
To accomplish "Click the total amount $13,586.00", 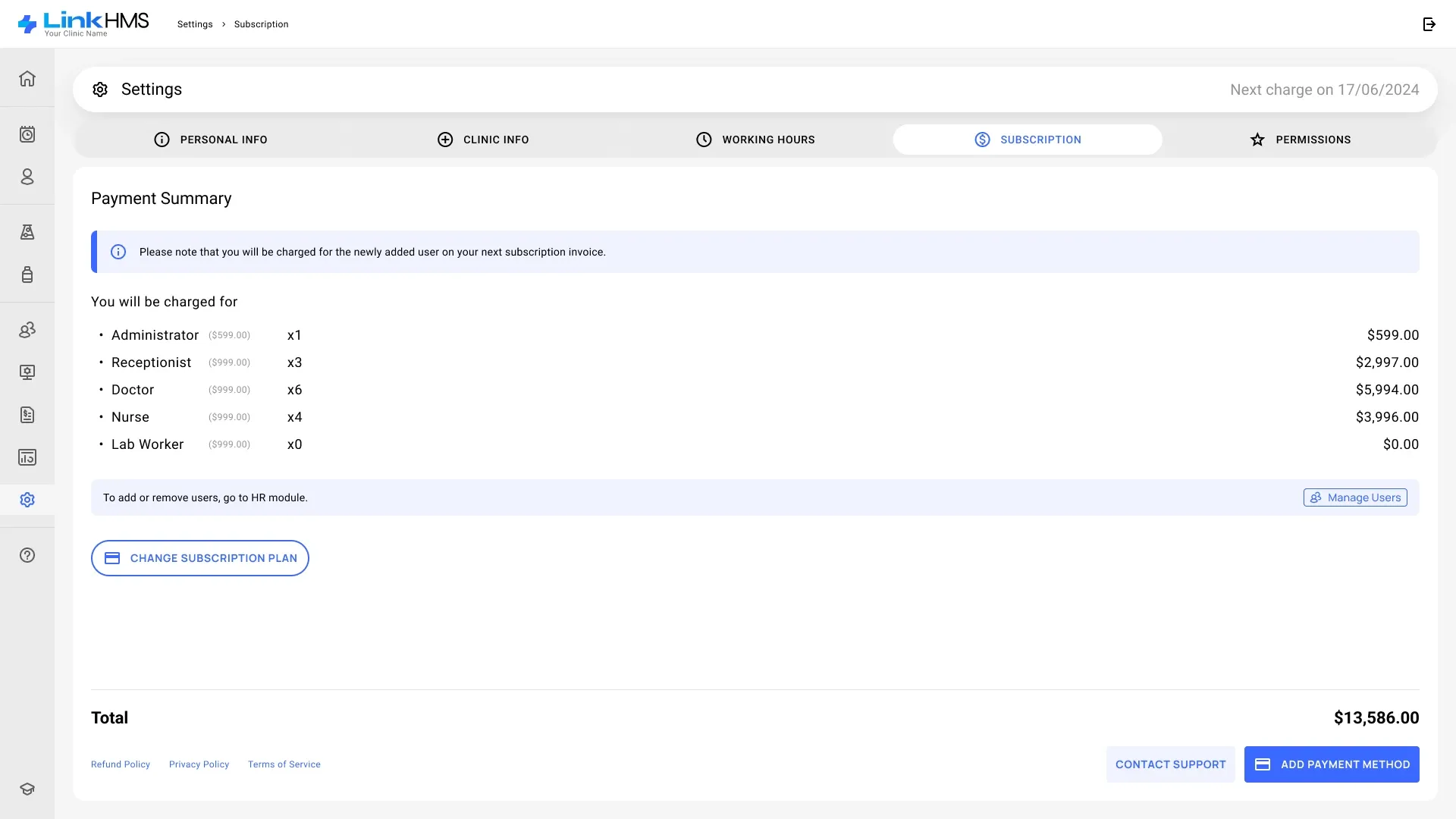I will point(1376,717).
